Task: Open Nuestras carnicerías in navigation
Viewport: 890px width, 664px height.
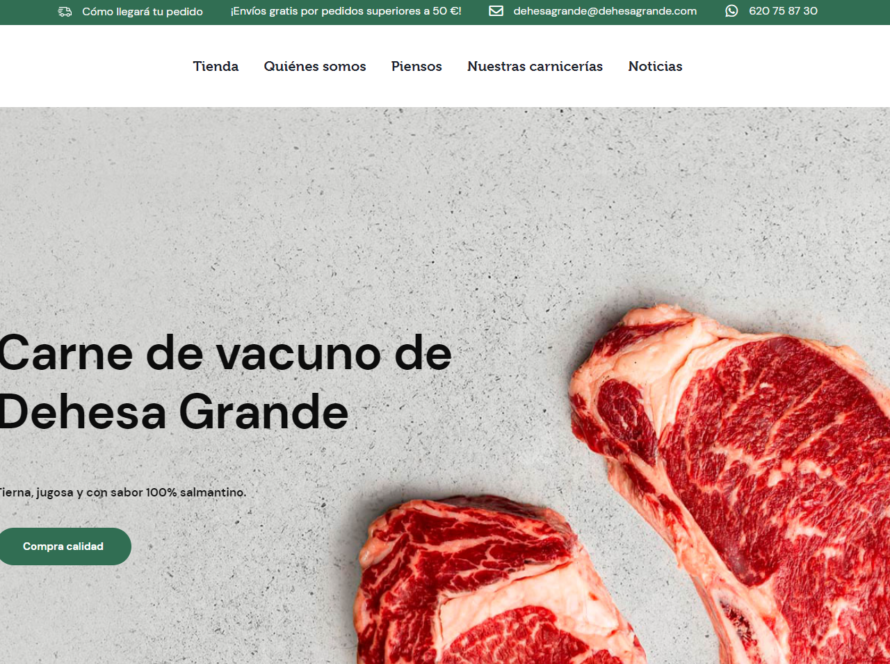Action: click(535, 66)
